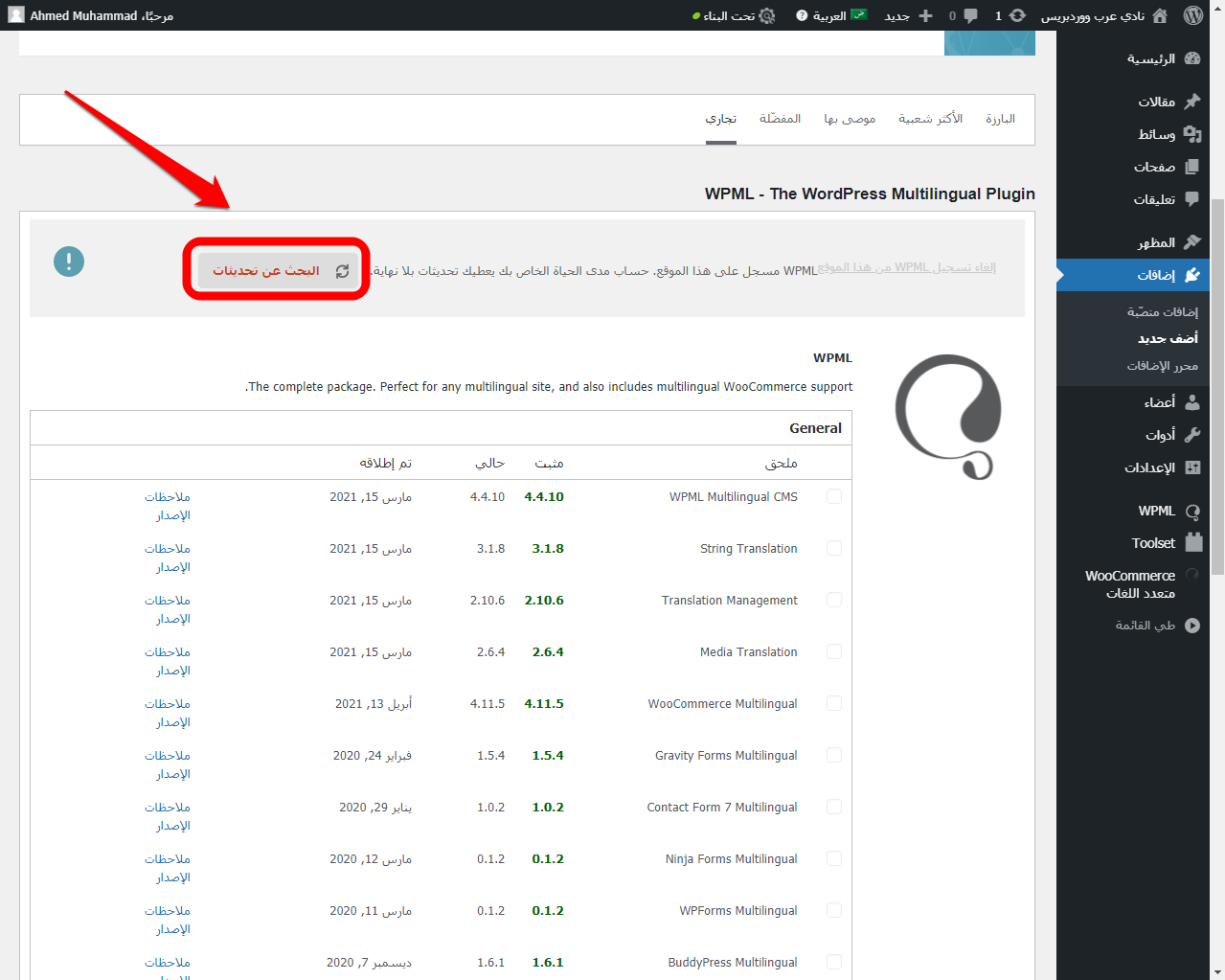Open Media library icon in sidebar
Image resolution: width=1225 pixels, height=980 pixels.
(x=1192, y=134)
